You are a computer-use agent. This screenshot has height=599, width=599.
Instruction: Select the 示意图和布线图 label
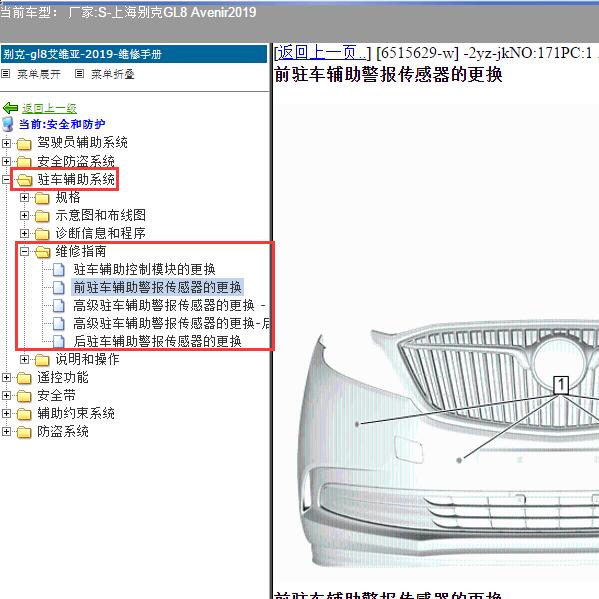click(x=100, y=215)
